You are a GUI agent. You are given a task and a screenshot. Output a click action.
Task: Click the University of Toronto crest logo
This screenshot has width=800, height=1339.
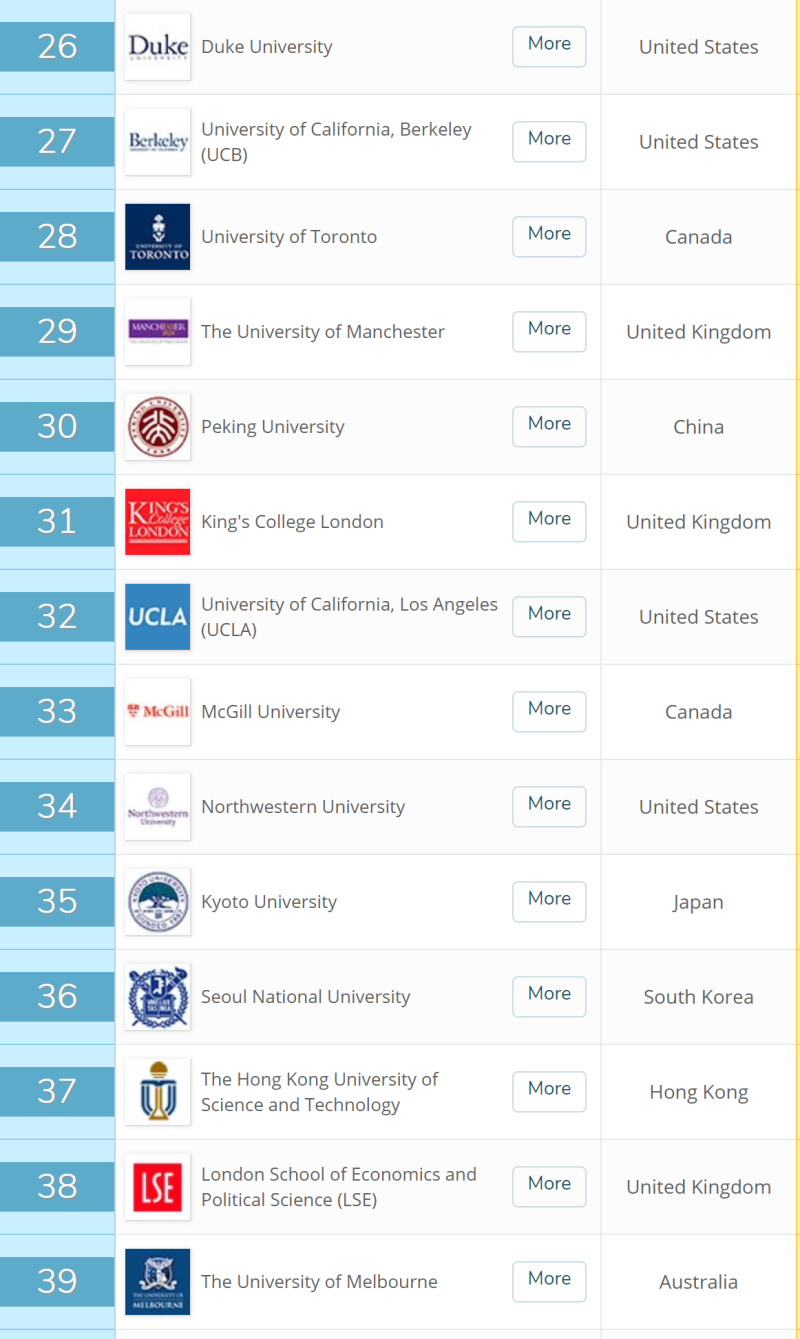point(157,237)
